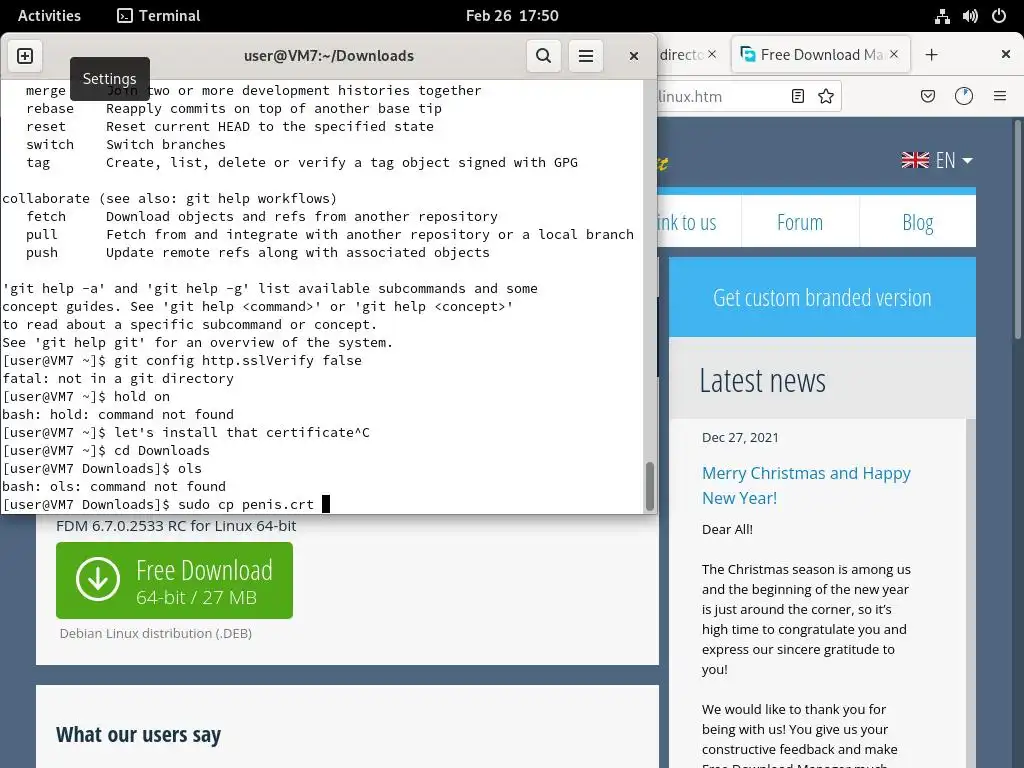
Task: Click the download arrow circle icon
Action: click(x=98, y=579)
